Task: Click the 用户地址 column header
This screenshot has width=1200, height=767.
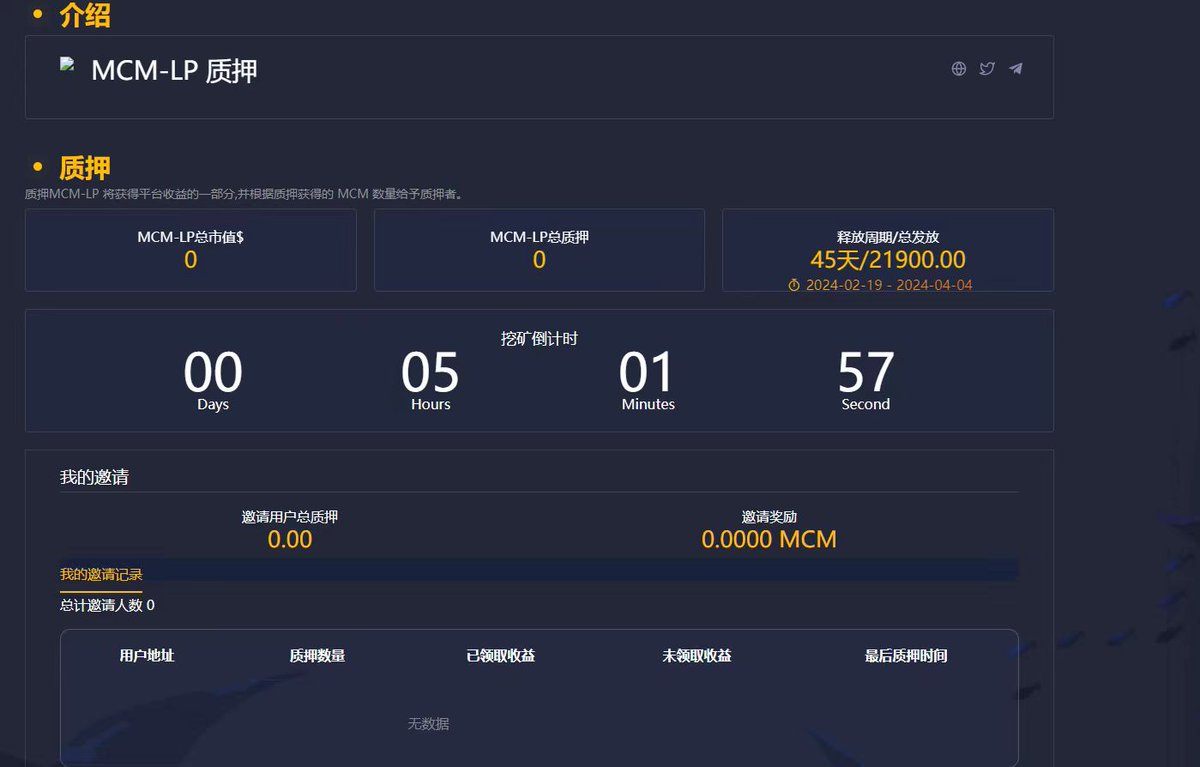Action: pos(147,656)
